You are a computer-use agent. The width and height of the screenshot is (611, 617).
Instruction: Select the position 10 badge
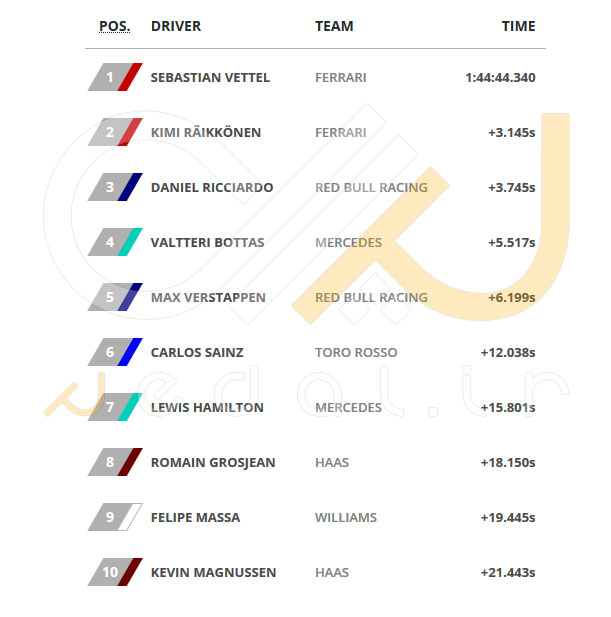tap(115, 572)
